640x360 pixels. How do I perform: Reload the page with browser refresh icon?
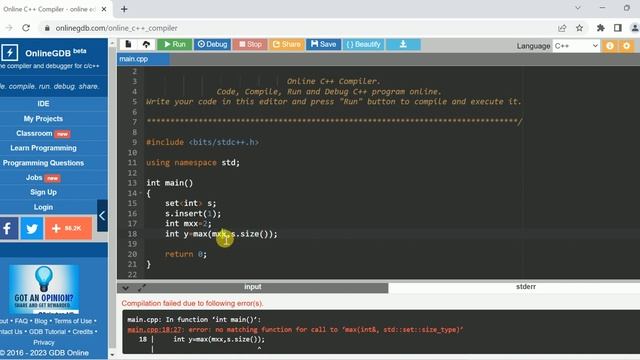(26, 28)
